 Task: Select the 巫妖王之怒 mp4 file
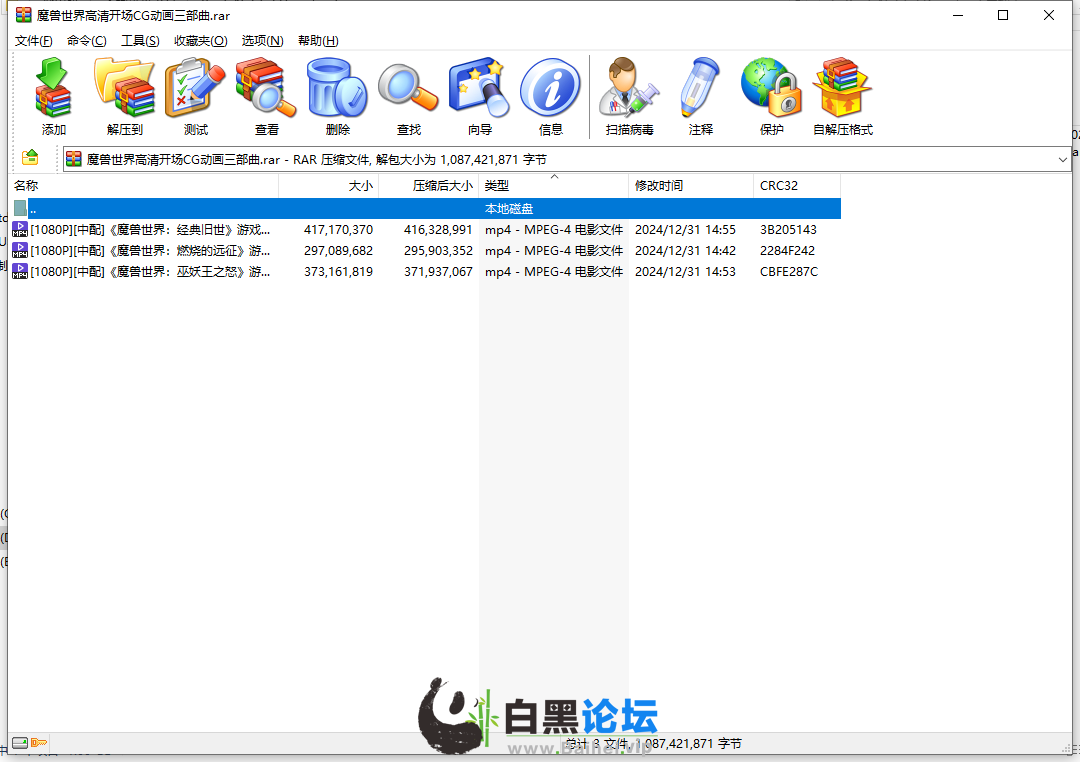(424, 271)
